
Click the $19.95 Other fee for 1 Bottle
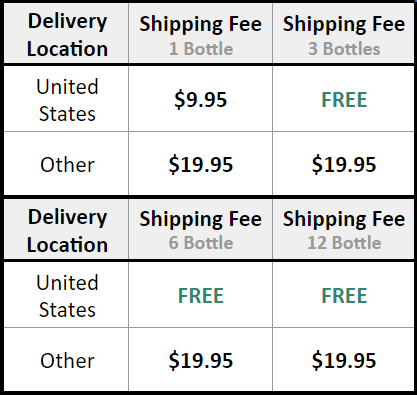(x=200, y=164)
